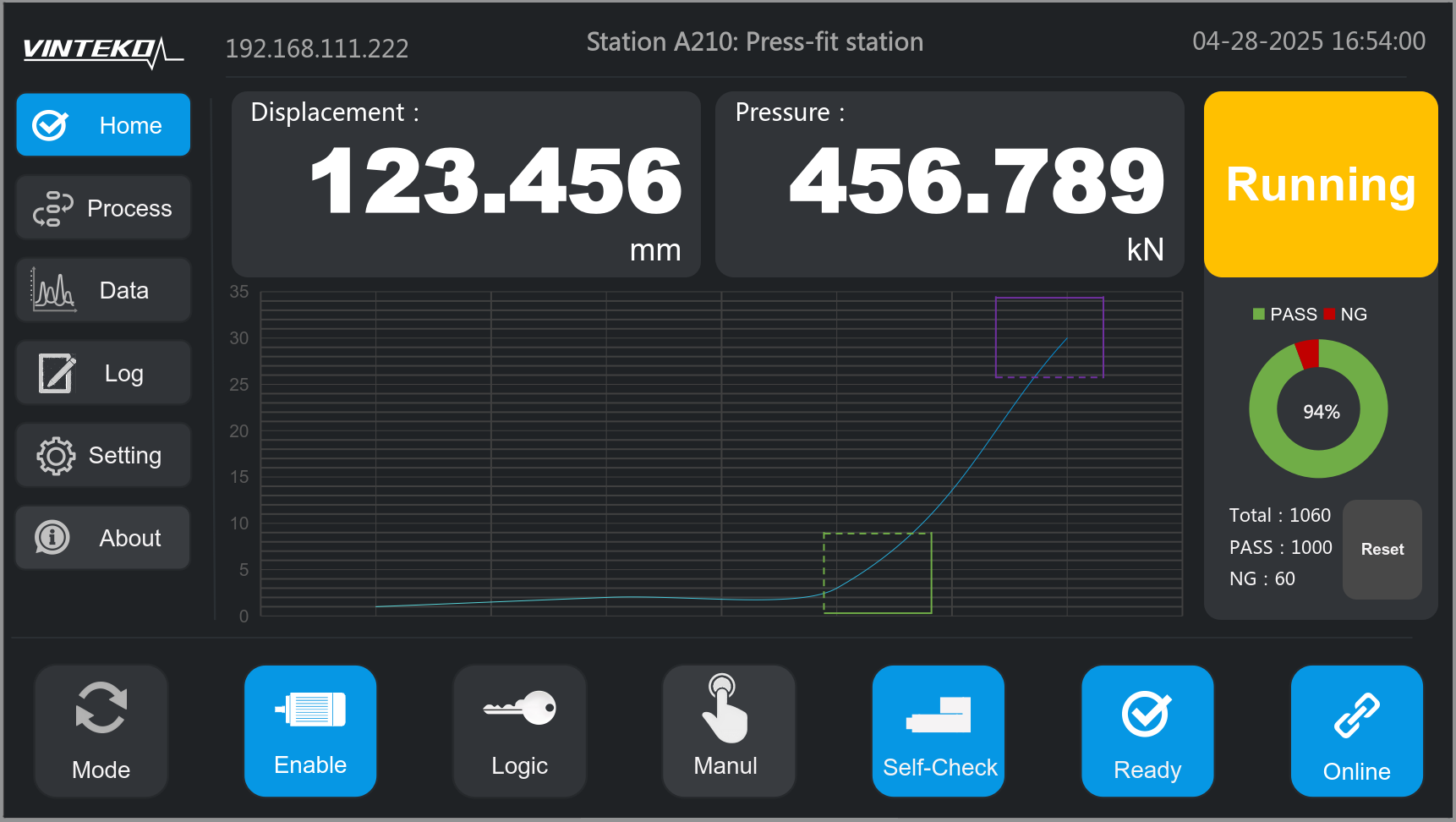Click the yellow Running status panel
The image size is (1456, 822).
[x=1320, y=184]
